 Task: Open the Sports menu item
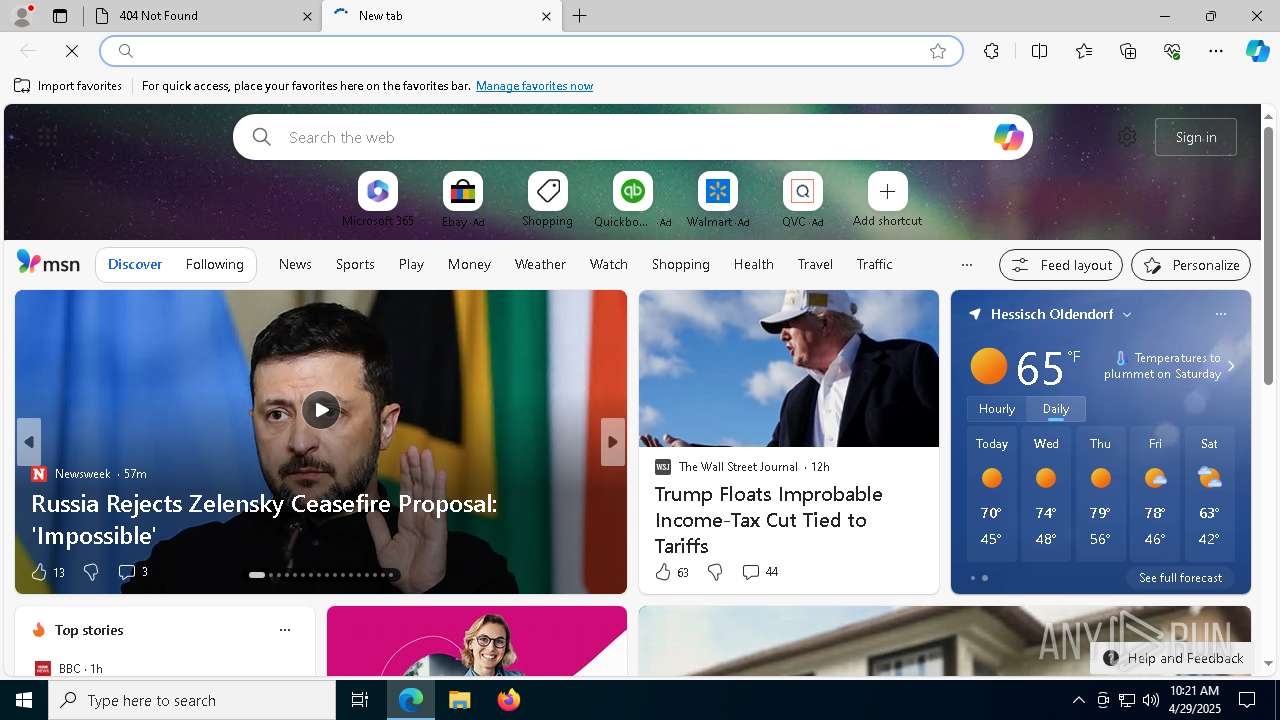(x=355, y=264)
